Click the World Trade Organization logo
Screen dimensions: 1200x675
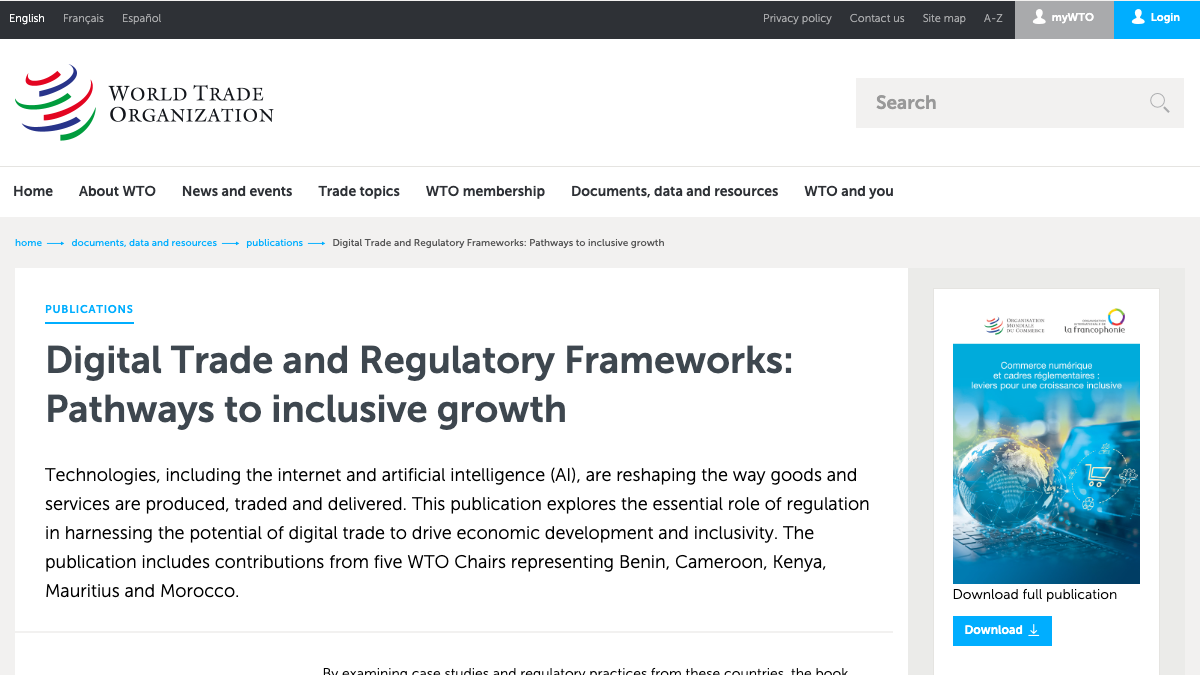tap(144, 103)
